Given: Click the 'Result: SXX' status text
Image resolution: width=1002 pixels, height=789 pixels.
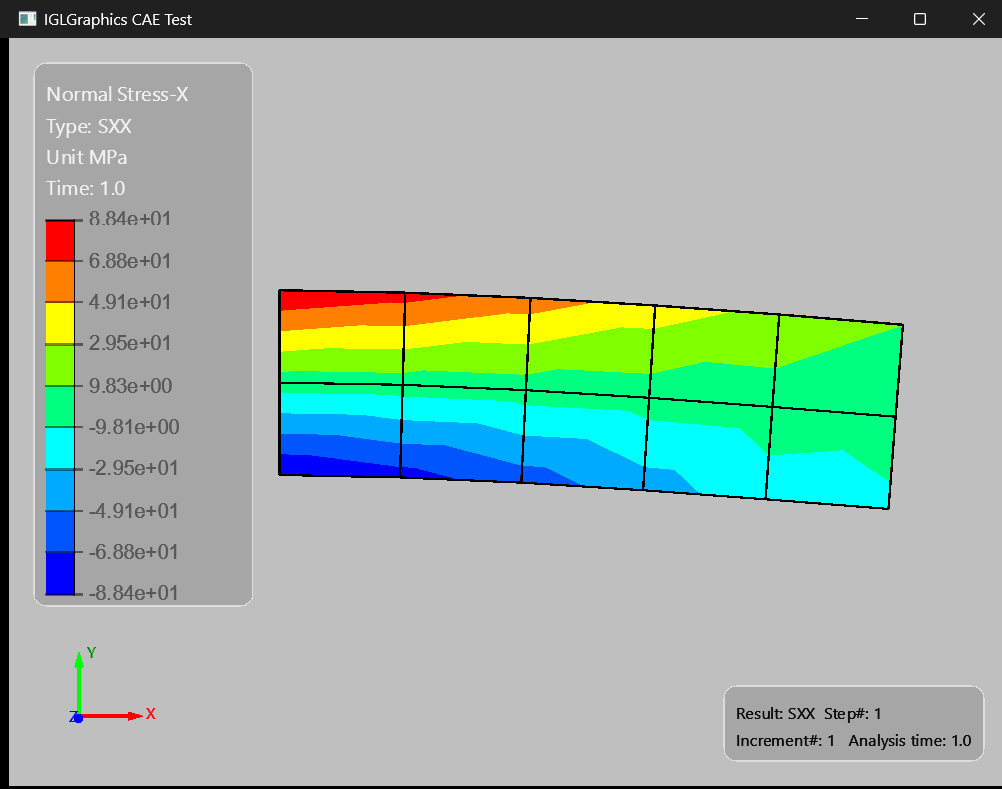Looking at the screenshot, I should pos(775,714).
